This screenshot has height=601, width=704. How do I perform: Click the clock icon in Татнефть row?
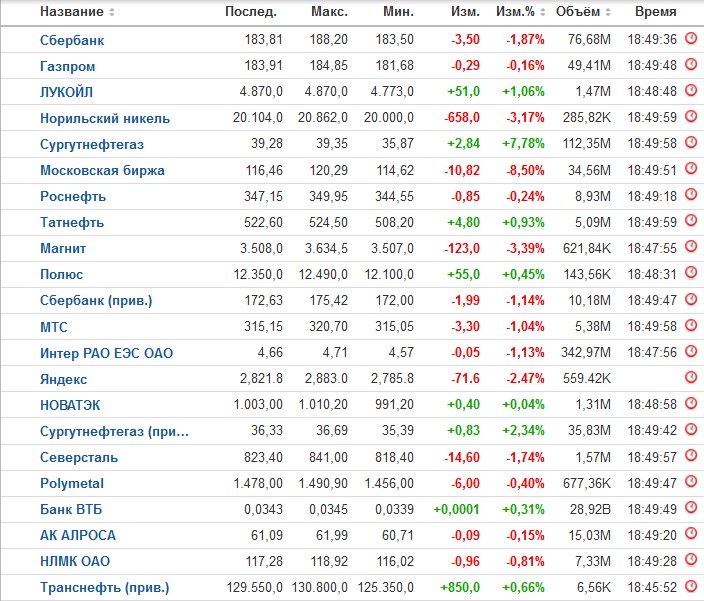pyautogui.click(x=691, y=221)
